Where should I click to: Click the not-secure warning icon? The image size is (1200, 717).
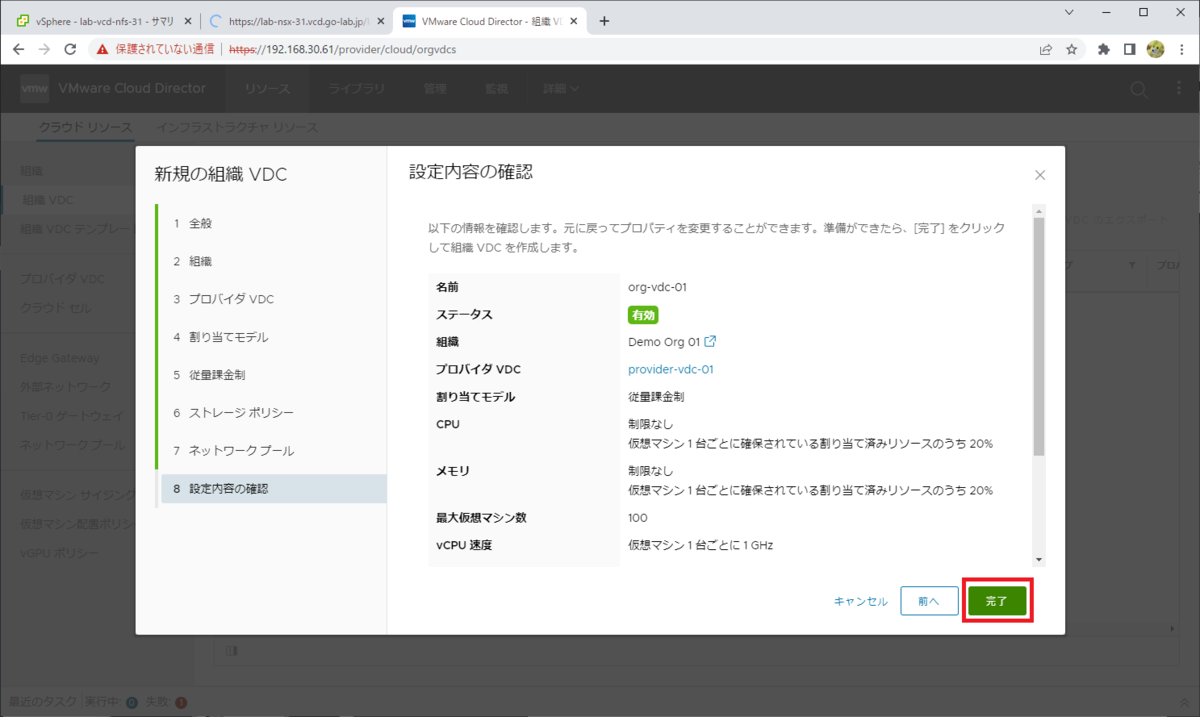click(x=102, y=49)
